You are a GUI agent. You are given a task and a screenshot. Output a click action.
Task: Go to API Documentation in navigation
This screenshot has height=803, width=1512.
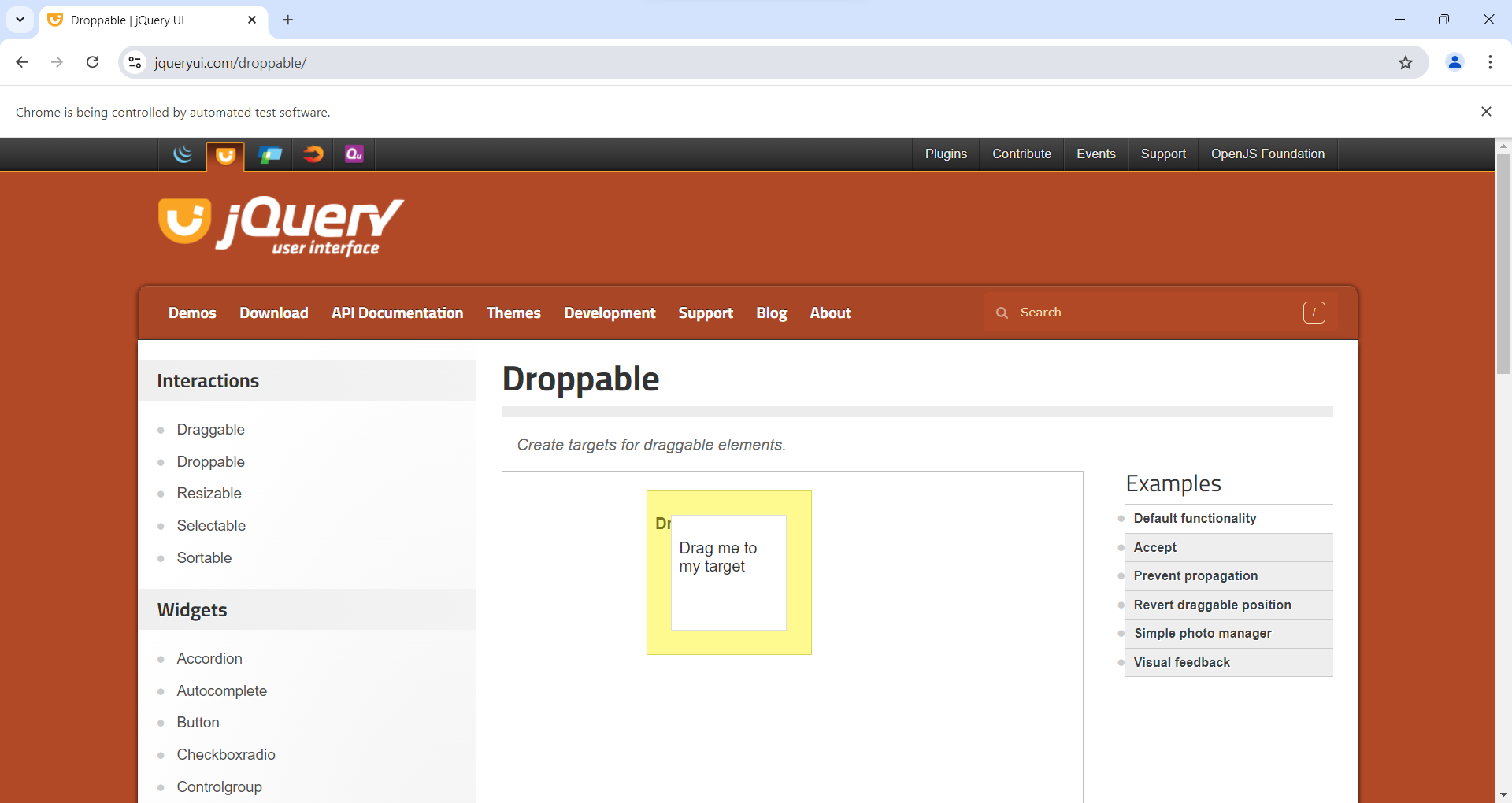click(397, 313)
